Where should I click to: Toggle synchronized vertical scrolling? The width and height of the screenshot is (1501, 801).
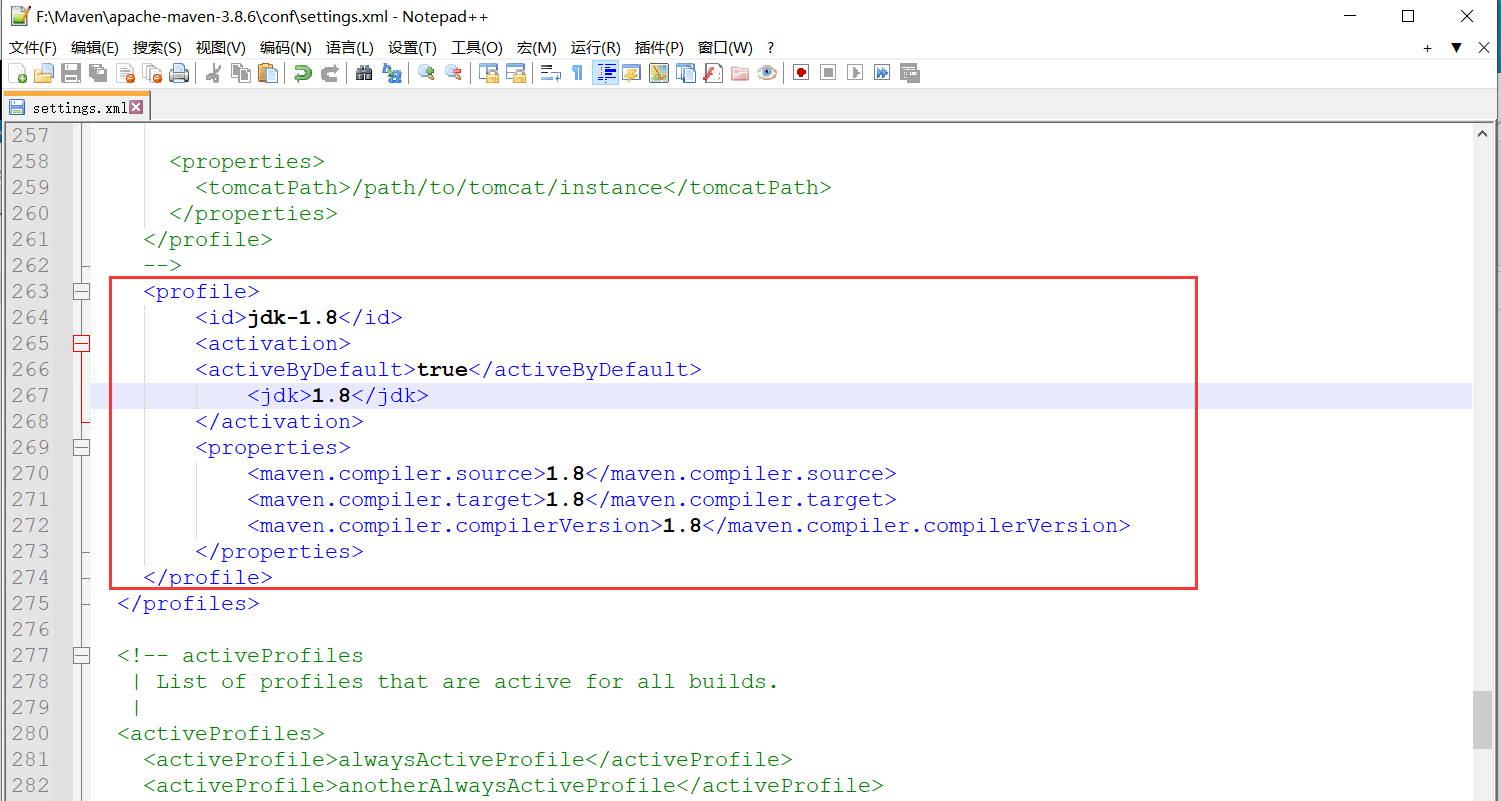coord(489,73)
